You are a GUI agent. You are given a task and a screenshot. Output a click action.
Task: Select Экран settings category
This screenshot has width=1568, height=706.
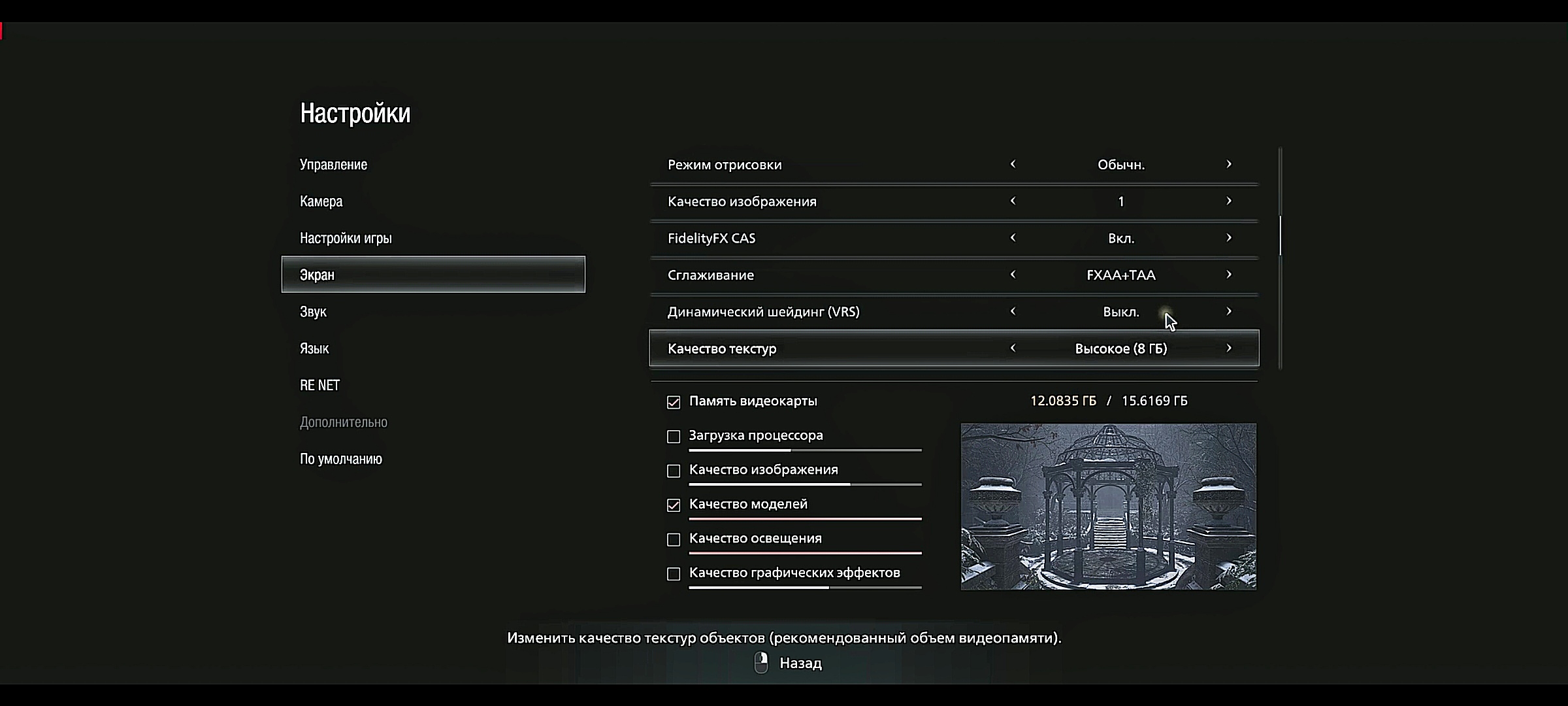(x=433, y=275)
